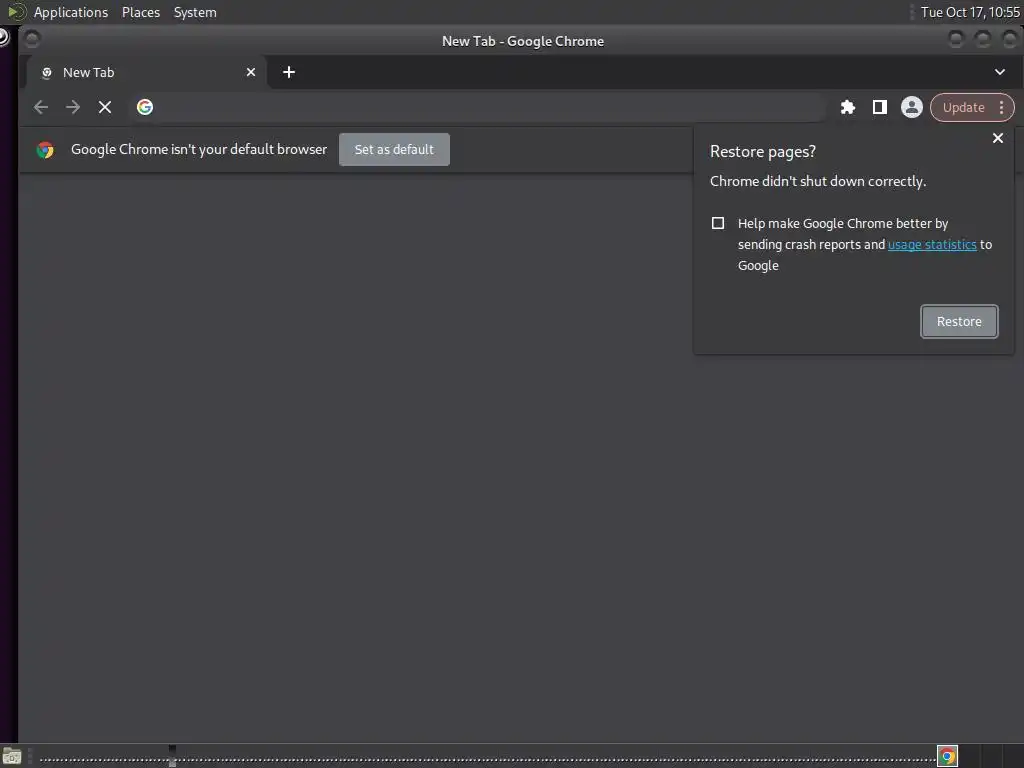The height and width of the screenshot is (768, 1024).
Task: Click the Chrome logo in default browser bar
Action: click(x=45, y=150)
